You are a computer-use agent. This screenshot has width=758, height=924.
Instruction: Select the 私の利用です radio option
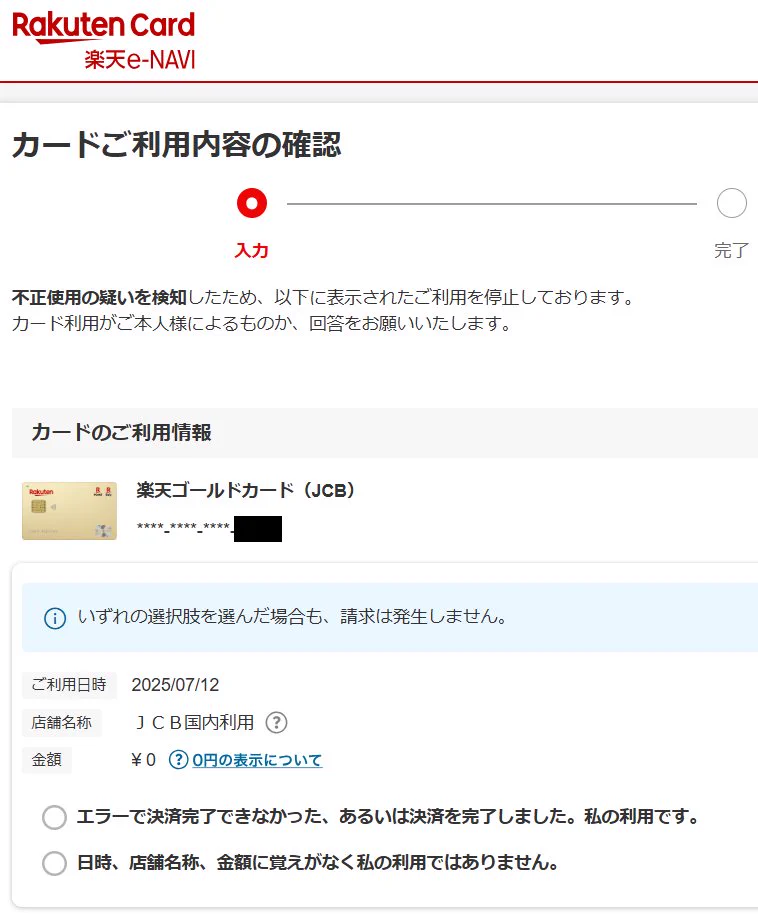point(54,817)
